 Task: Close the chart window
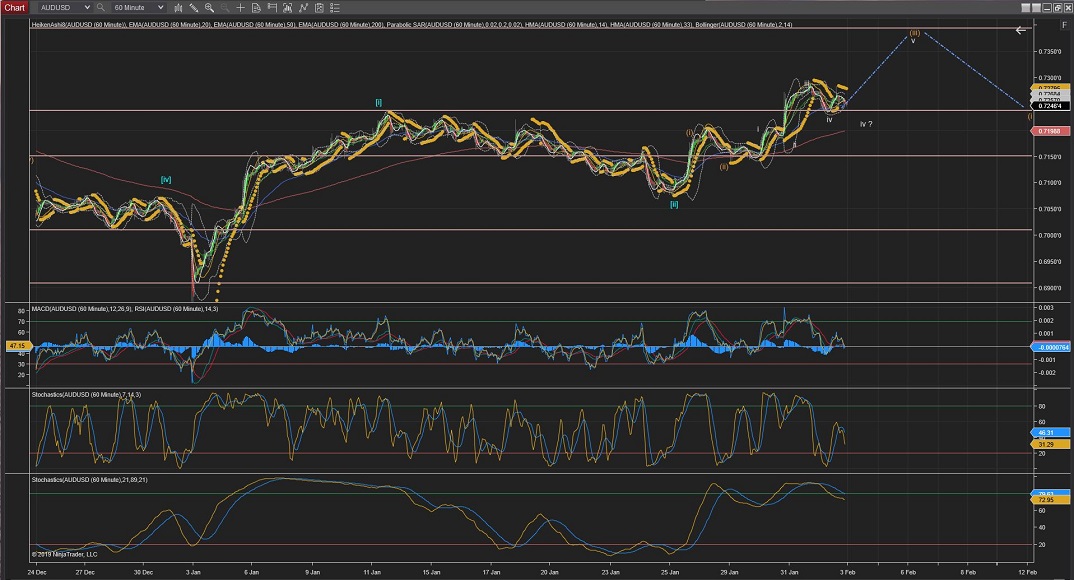point(1067,8)
